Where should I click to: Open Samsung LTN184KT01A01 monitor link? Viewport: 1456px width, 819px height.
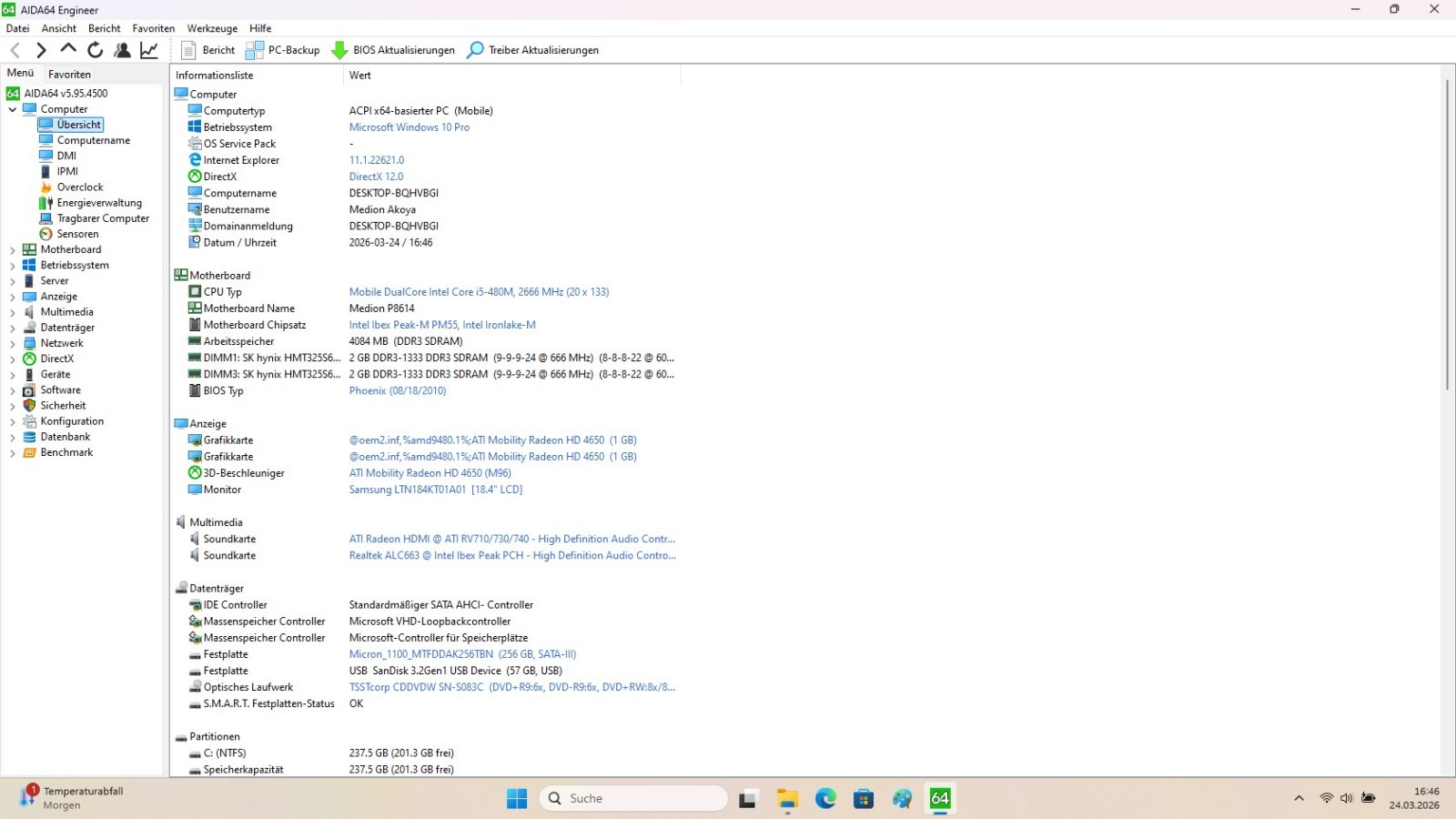pyautogui.click(x=436, y=490)
